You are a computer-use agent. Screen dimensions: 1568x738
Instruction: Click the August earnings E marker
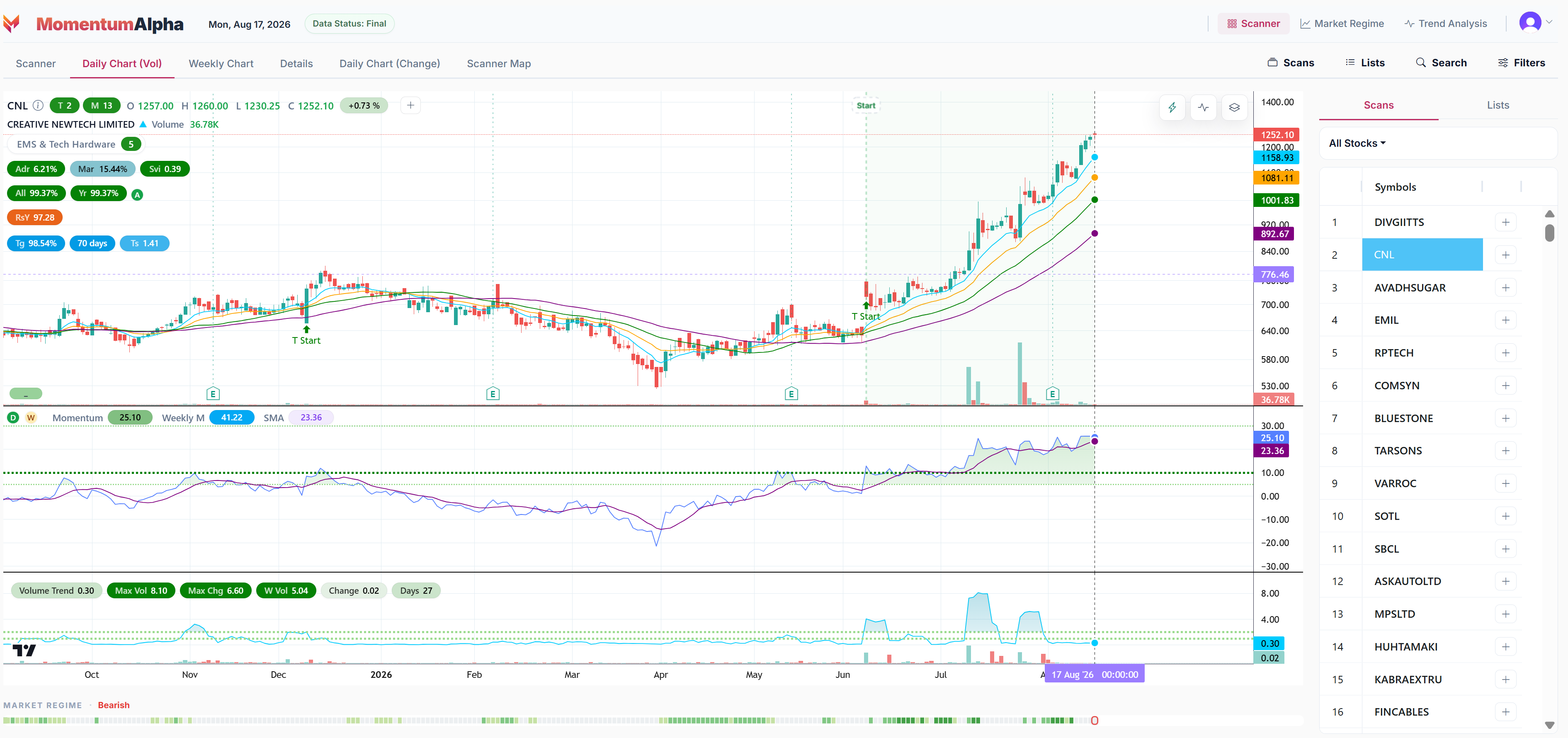point(1052,394)
